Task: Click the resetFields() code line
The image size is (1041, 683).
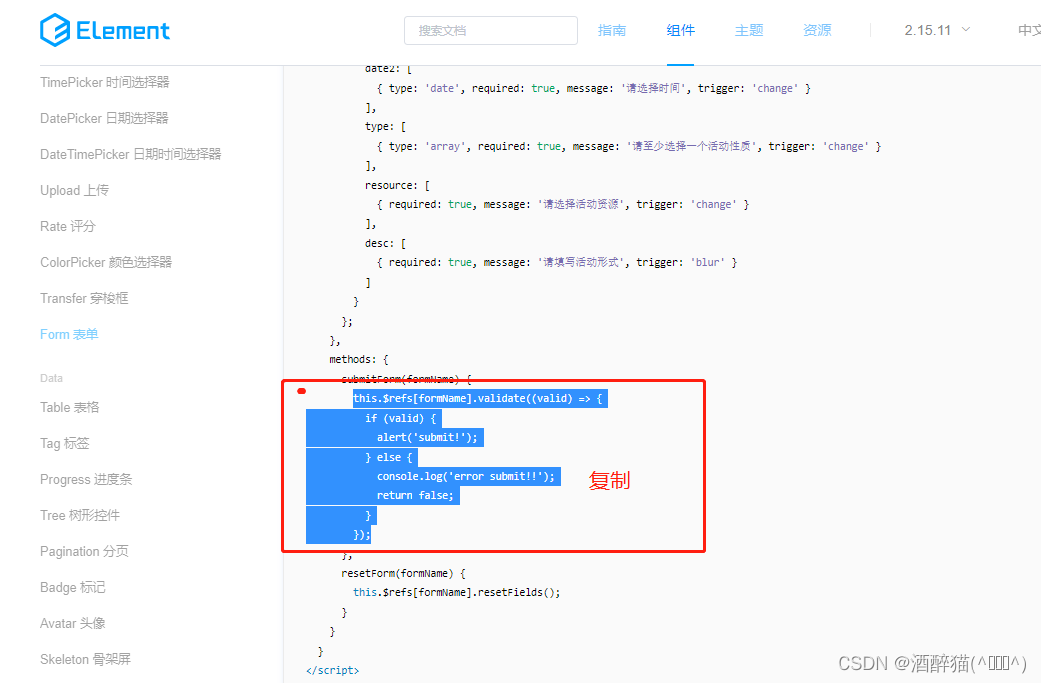Action: 457,592
